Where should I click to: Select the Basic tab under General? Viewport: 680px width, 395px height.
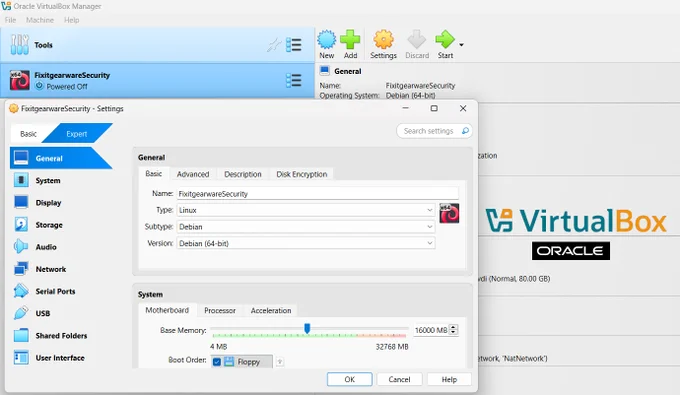pyautogui.click(x=154, y=173)
